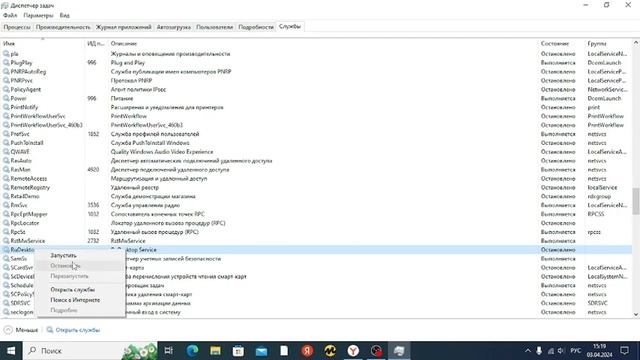The image size is (640, 360).
Task: Click the Открыть службы link at bottom
Action: [78, 330]
